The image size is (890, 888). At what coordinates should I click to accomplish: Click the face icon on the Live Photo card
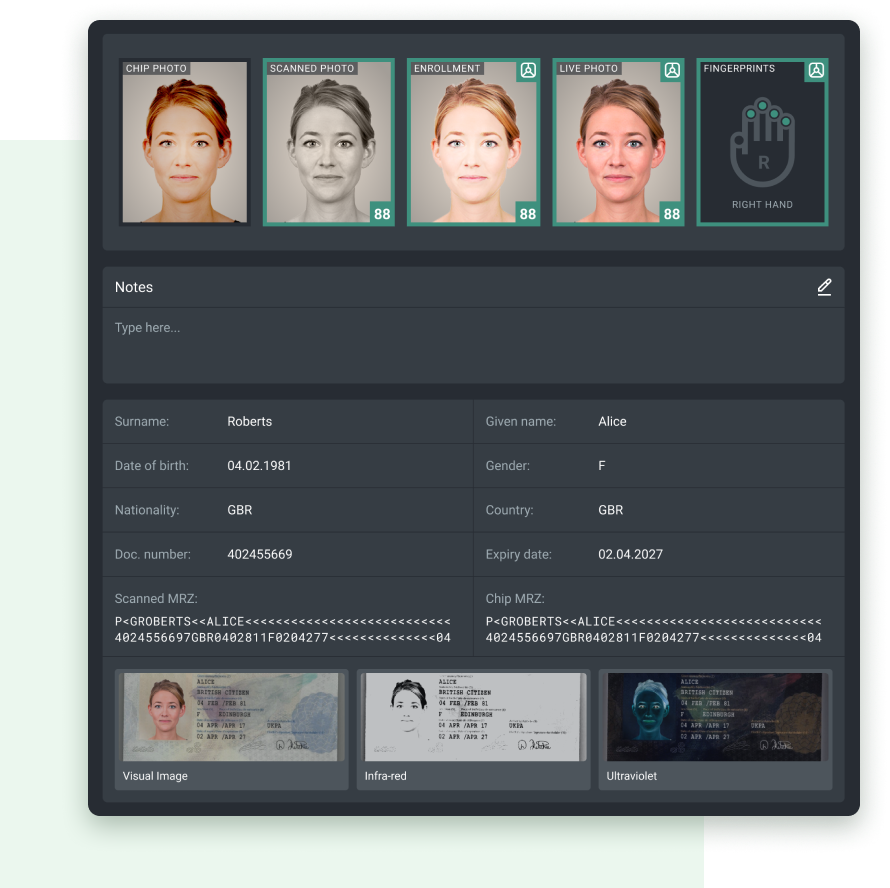click(x=672, y=70)
